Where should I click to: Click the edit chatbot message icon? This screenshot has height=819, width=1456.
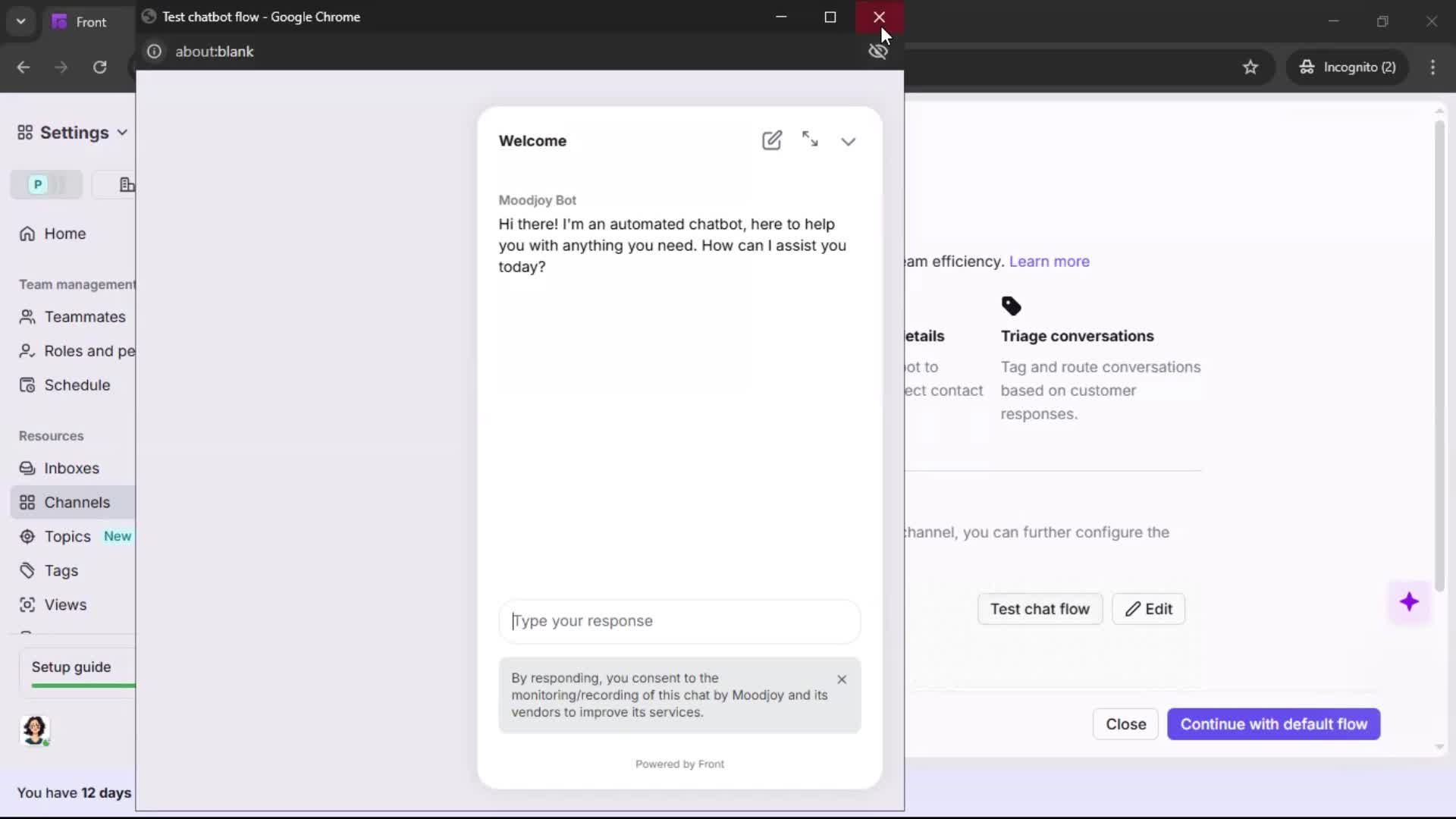pyautogui.click(x=772, y=140)
